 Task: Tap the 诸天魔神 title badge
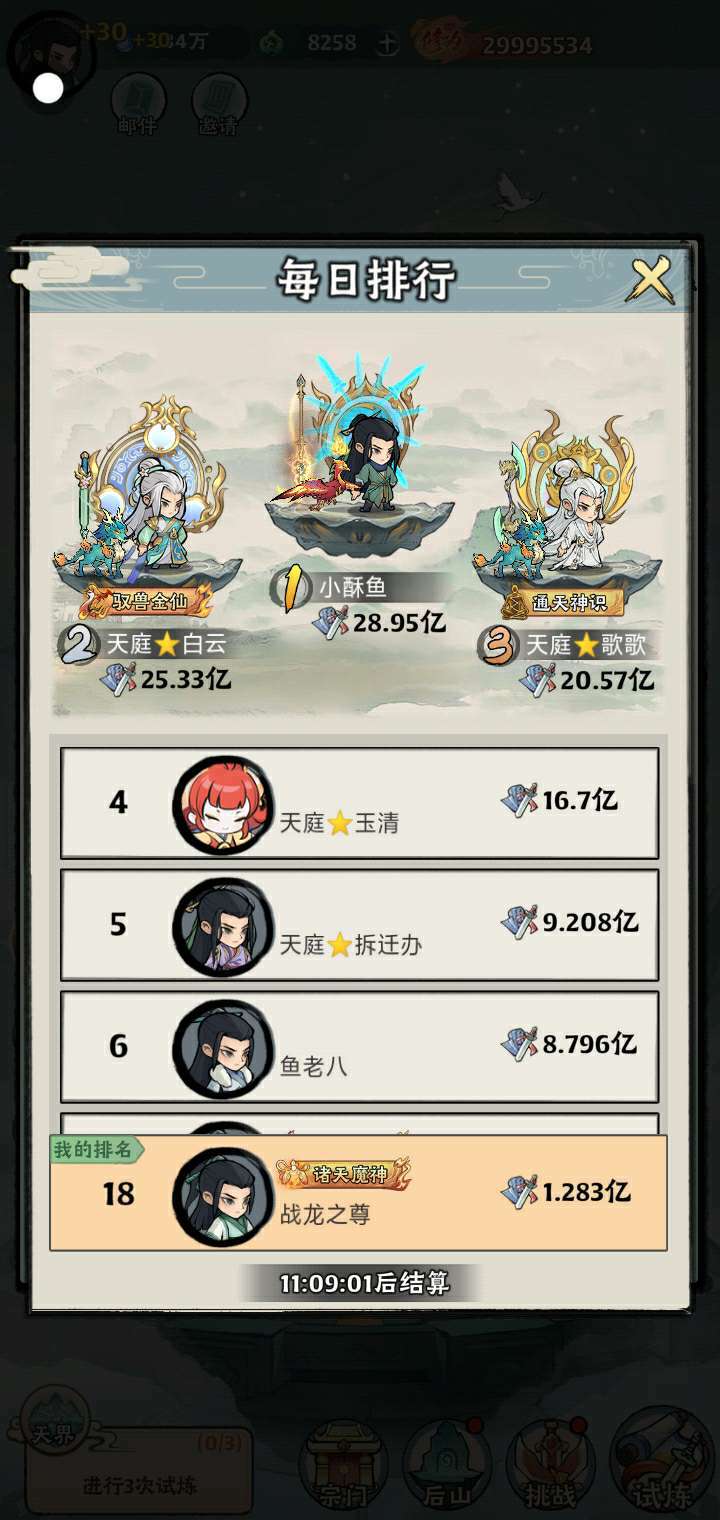coord(345,1174)
